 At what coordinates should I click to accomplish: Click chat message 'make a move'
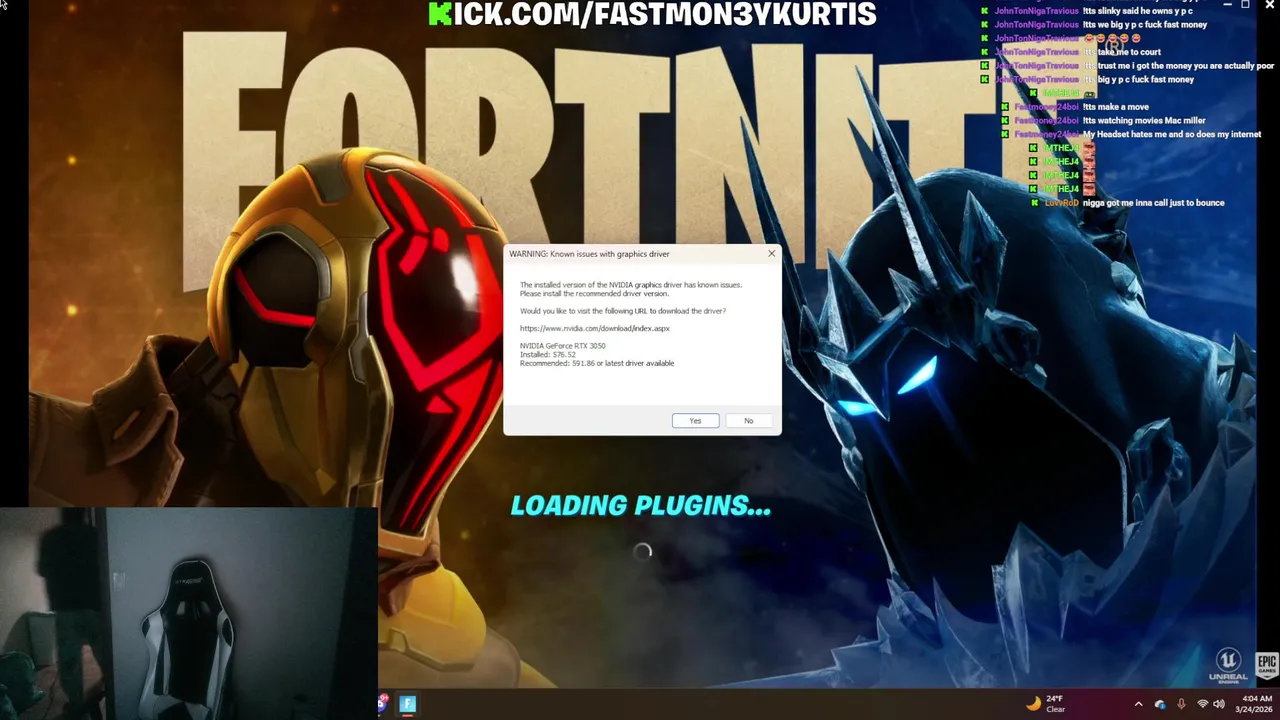pyautogui.click(x=1124, y=107)
